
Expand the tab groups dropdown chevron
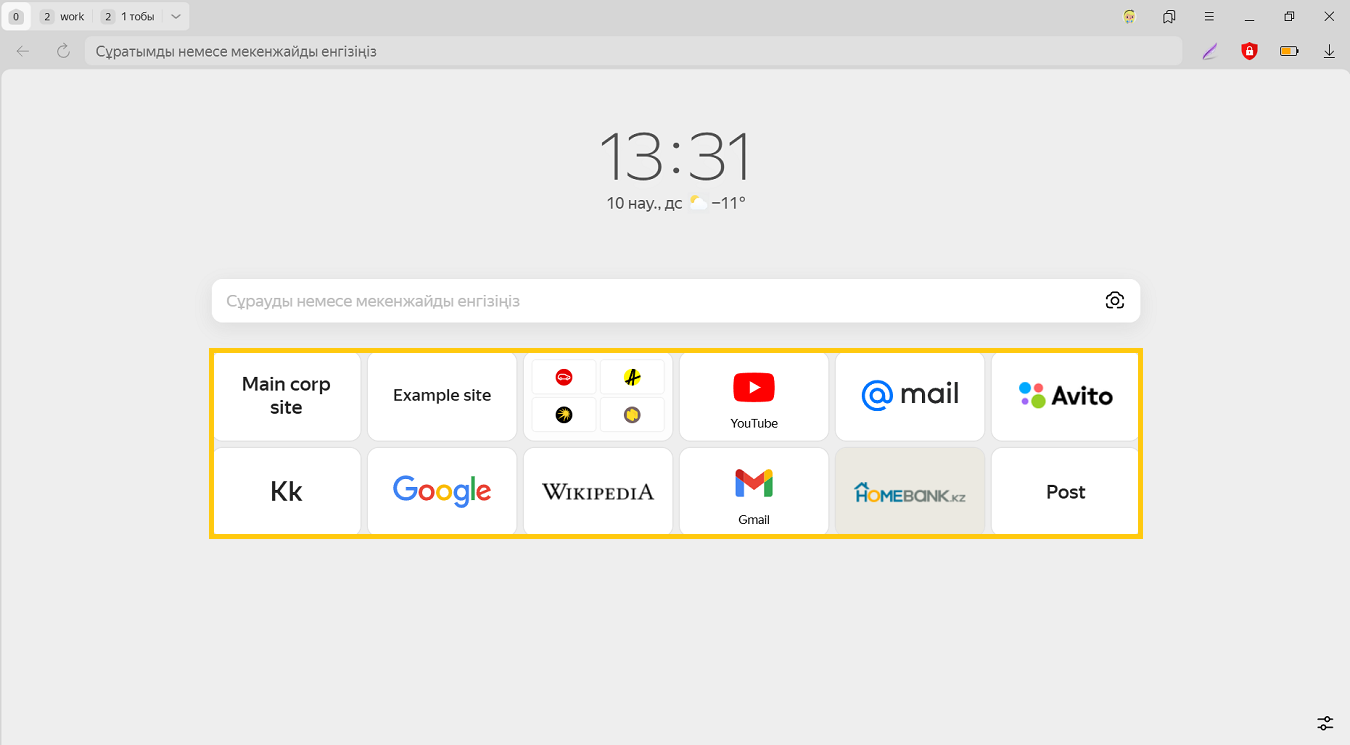click(176, 17)
